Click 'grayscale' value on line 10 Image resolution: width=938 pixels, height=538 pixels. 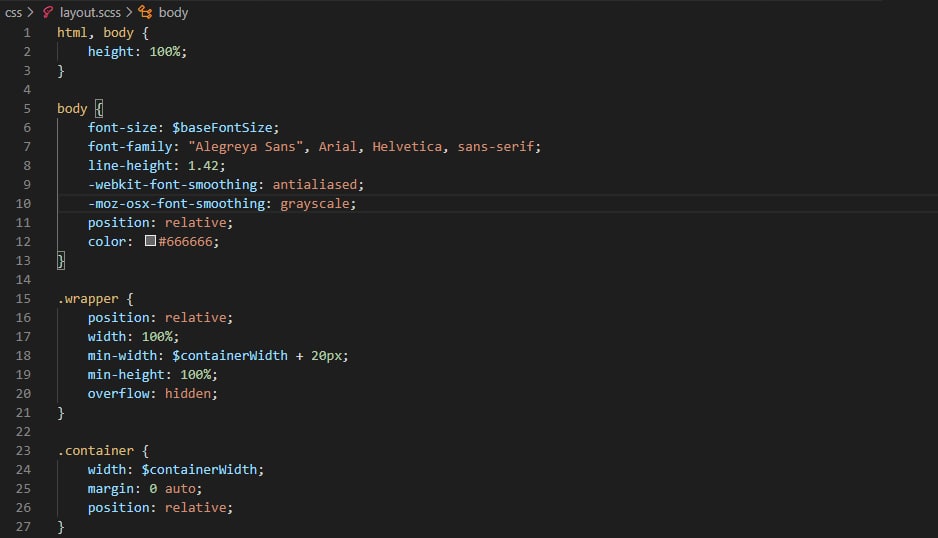point(315,204)
